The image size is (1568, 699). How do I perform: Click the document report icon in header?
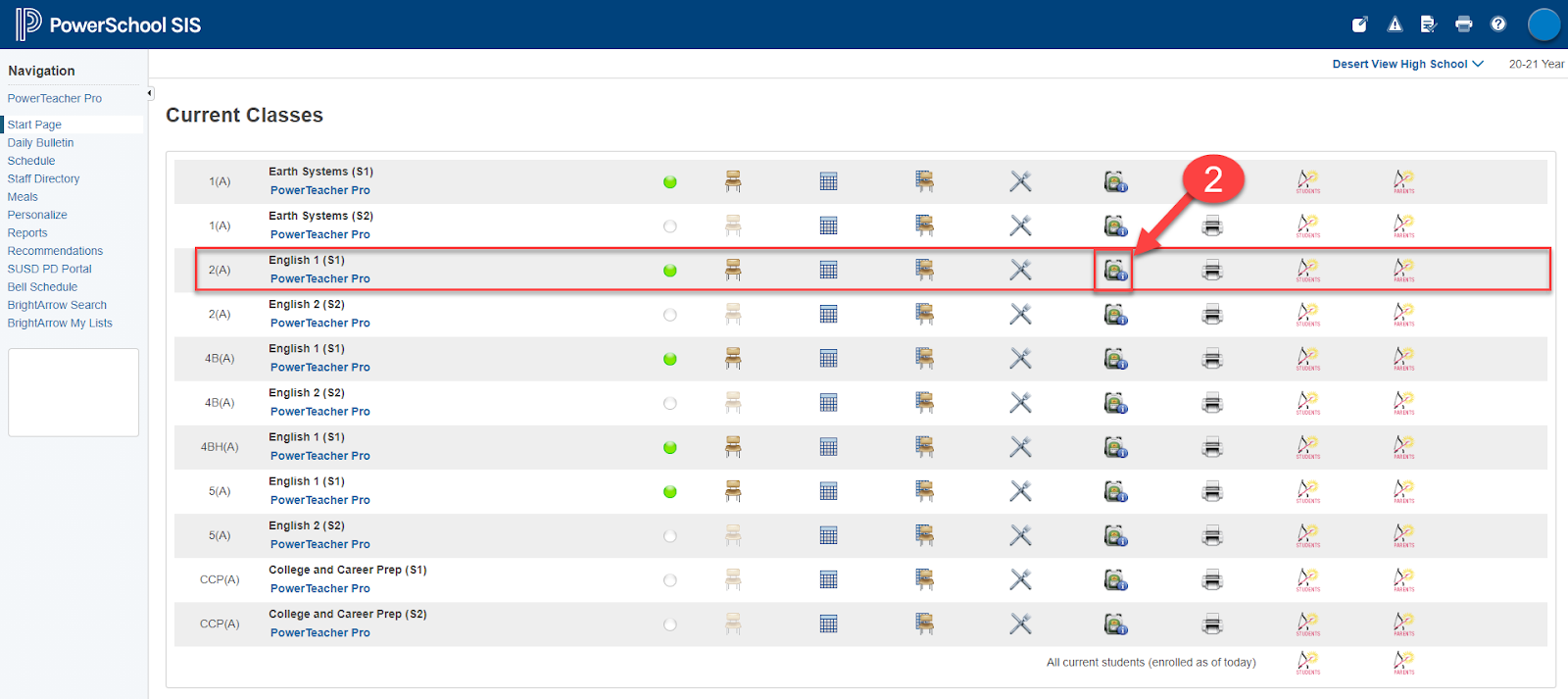coord(1429,25)
